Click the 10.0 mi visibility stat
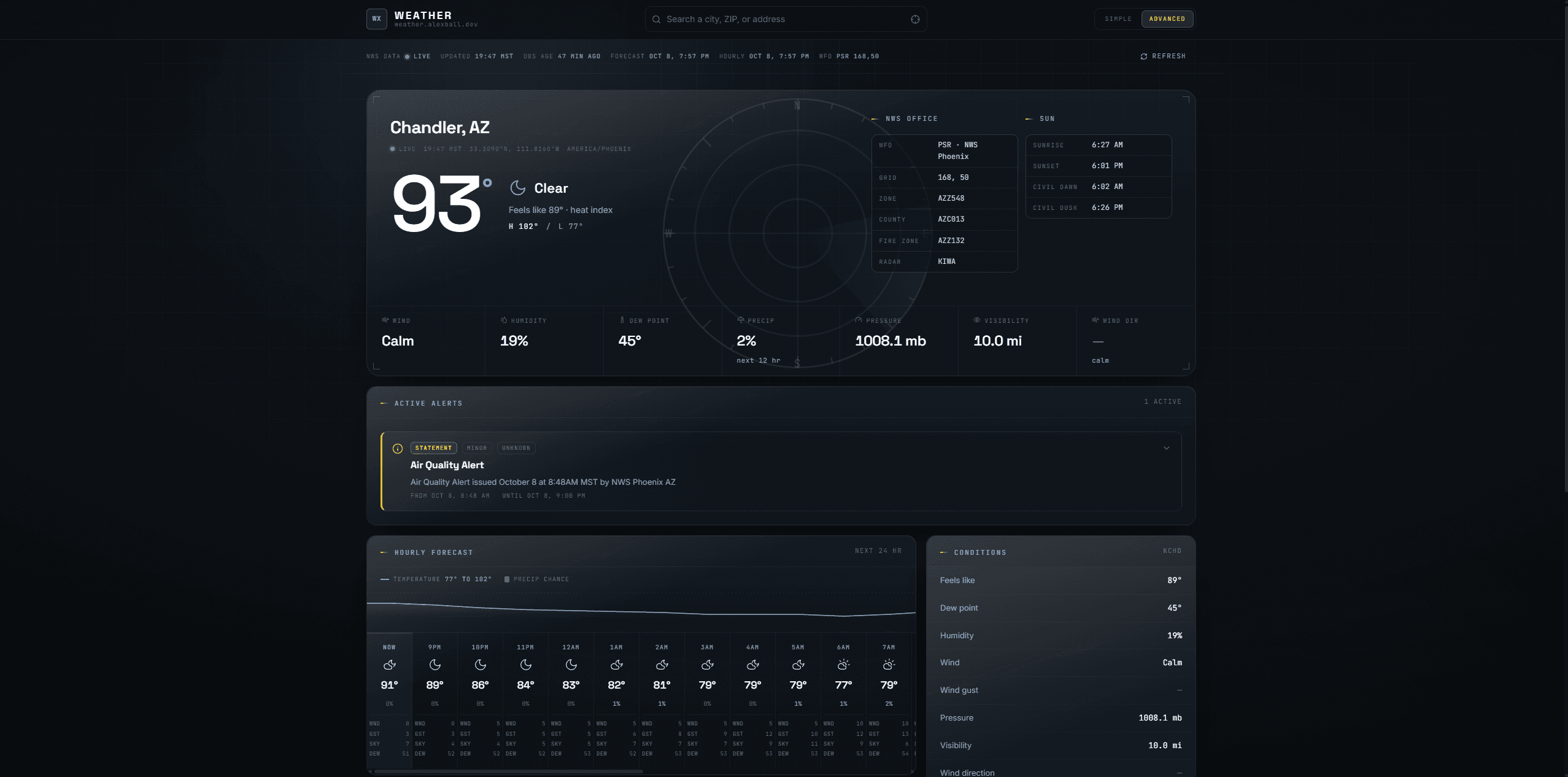The image size is (1568, 777). (x=997, y=341)
